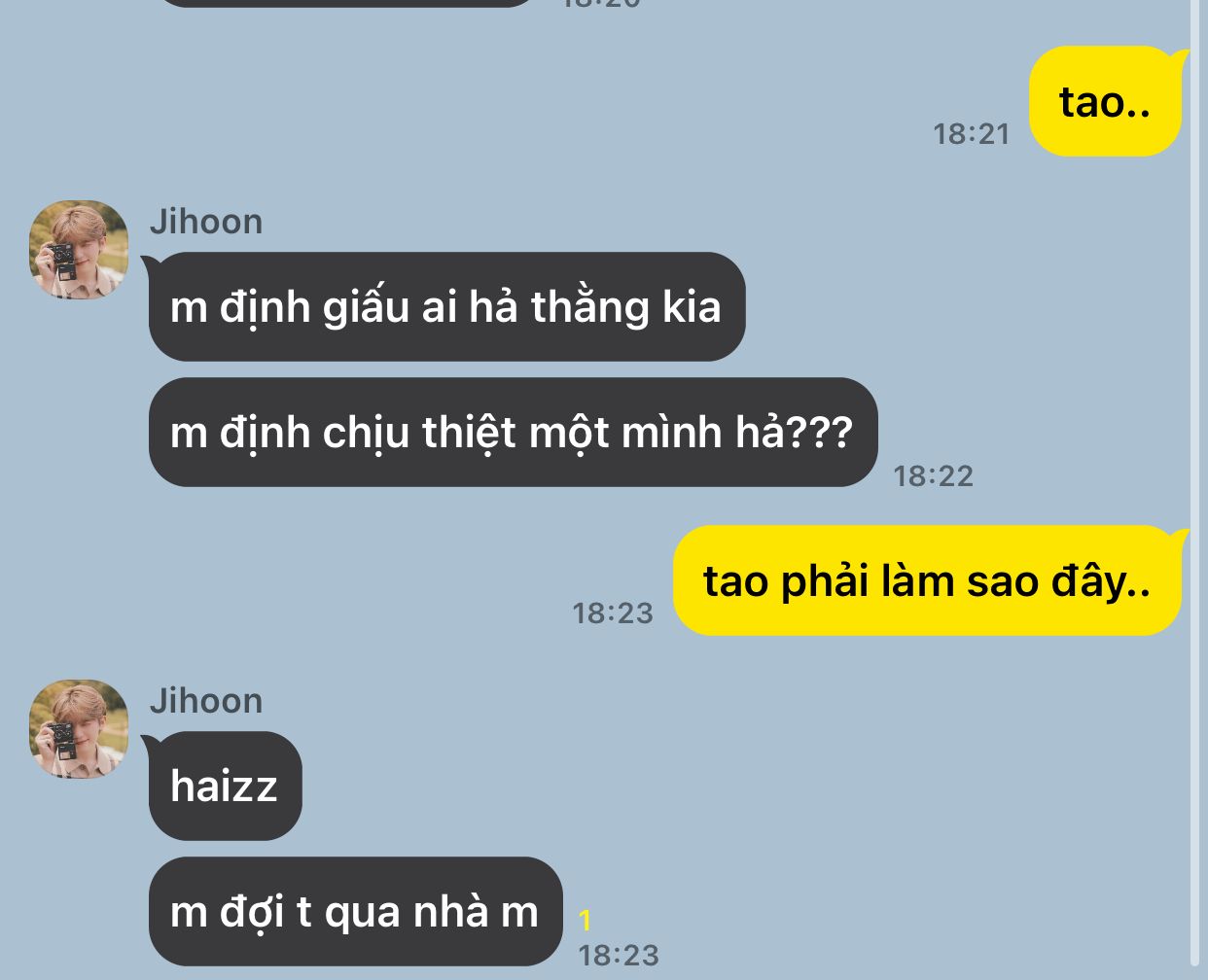The image size is (1208, 980).
Task: Select the partially visible dark bubble at the top
Action: pyautogui.click(x=345, y=3)
